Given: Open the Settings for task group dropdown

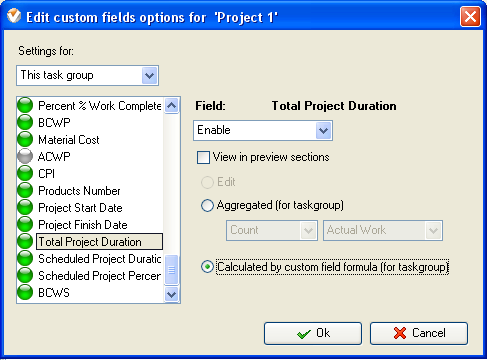Looking at the screenshot, I should point(87,75).
